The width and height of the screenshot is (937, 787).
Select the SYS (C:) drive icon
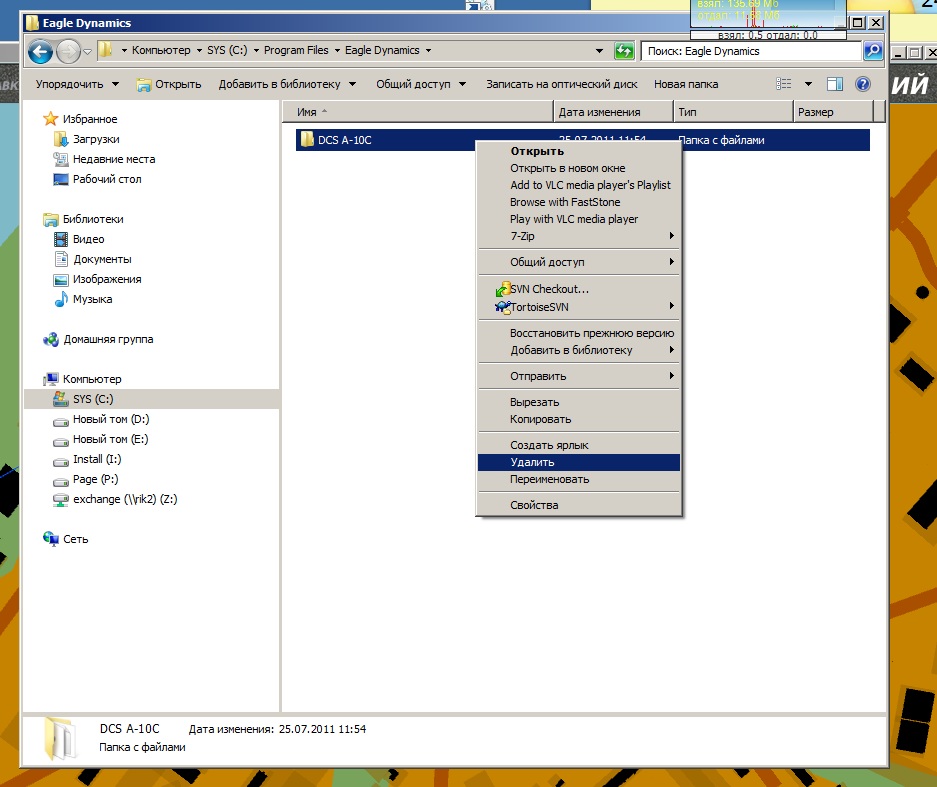coord(60,399)
